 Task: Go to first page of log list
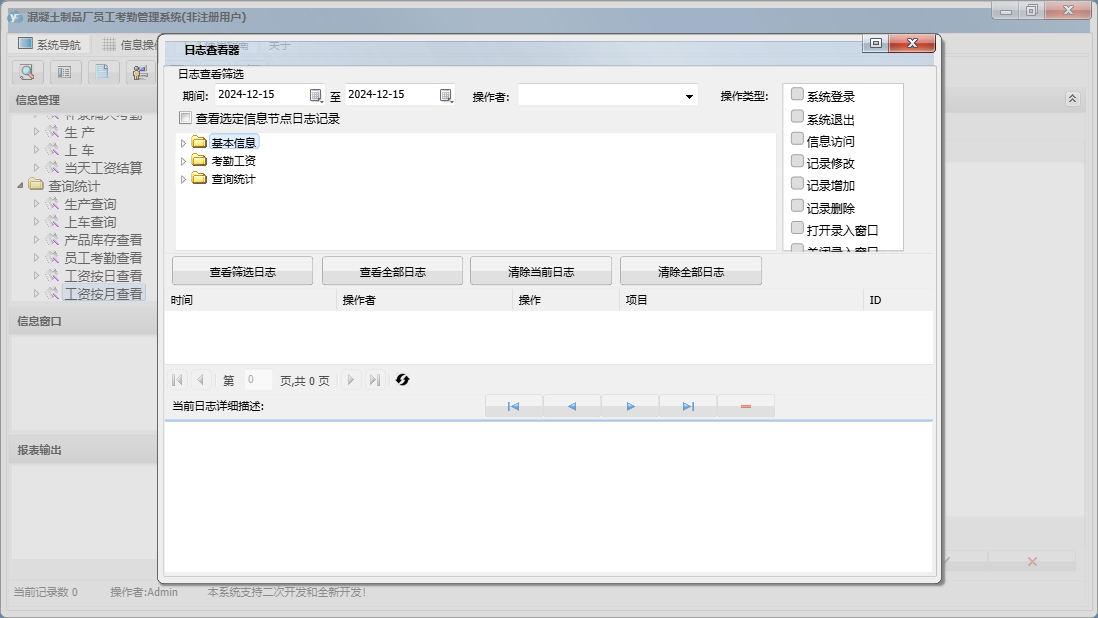coord(177,380)
